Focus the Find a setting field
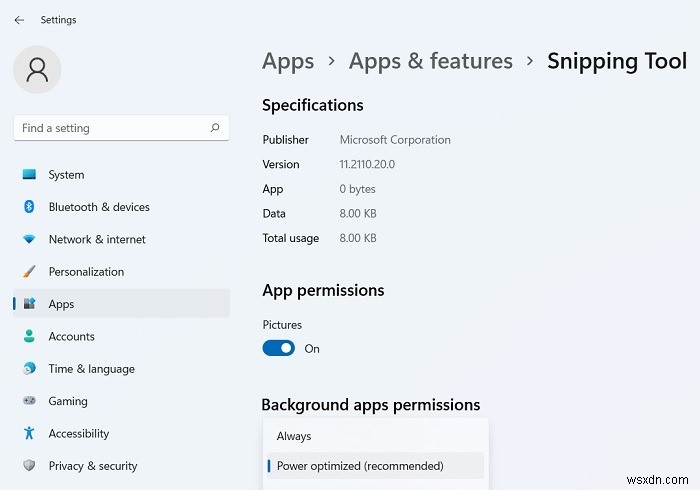Screen dimensions: 700x490 click(x=121, y=128)
